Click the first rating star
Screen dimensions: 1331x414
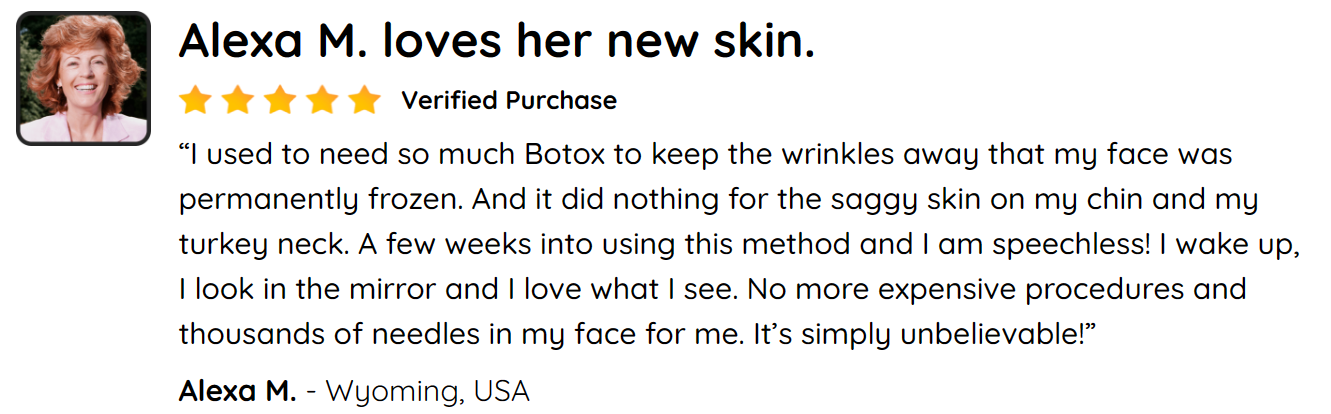point(194,100)
